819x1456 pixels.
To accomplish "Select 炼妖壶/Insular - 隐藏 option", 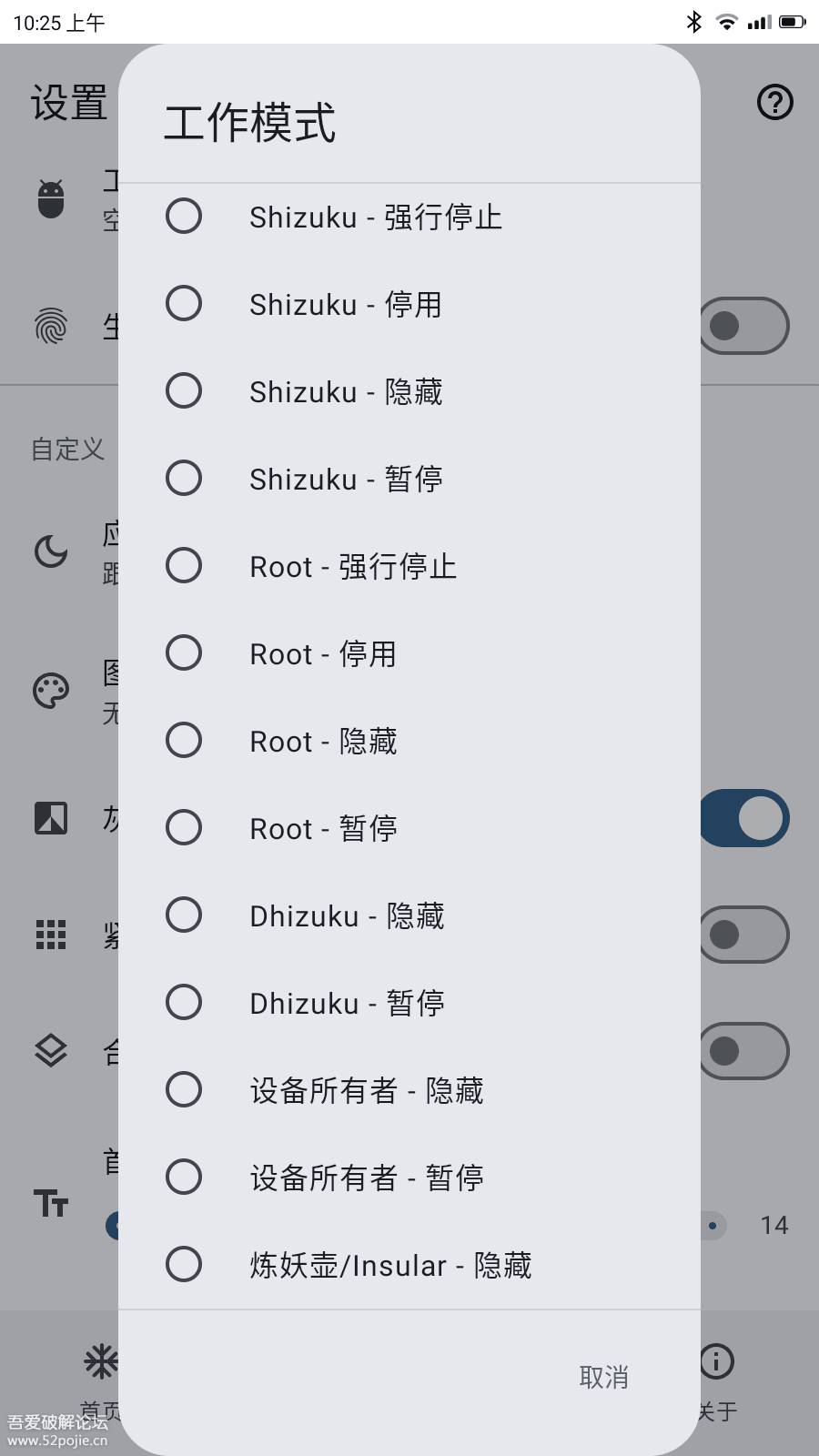I will pyautogui.click(x=185, y=1265).
